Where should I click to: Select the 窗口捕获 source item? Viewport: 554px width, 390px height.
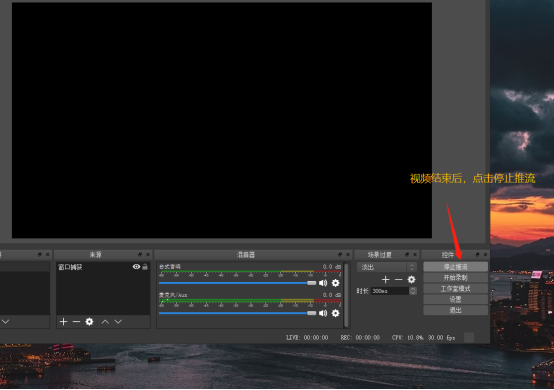pyautogui.click(x=103, y=267)
